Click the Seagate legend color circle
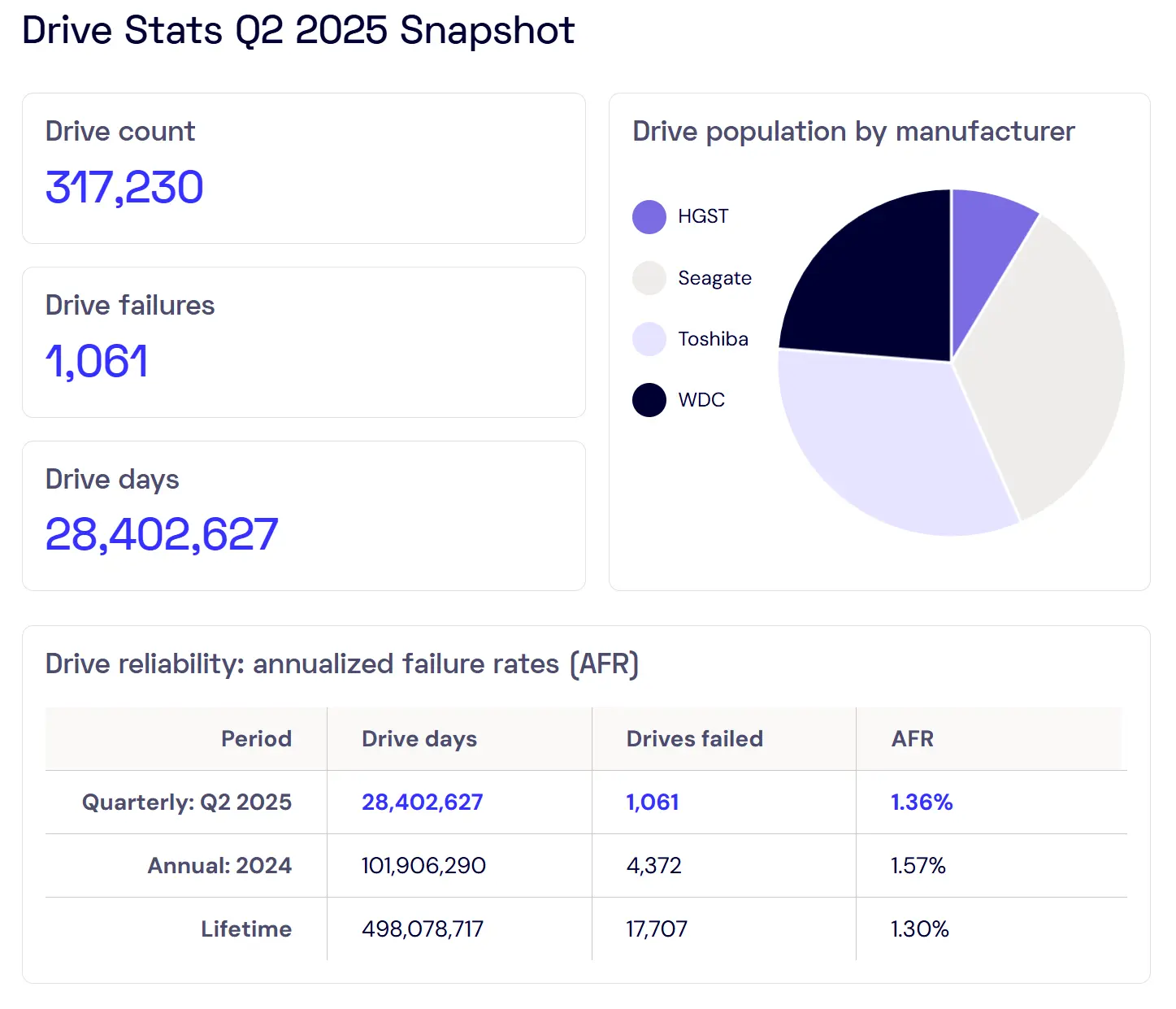 pyautogui.click(x=649, y=278)
